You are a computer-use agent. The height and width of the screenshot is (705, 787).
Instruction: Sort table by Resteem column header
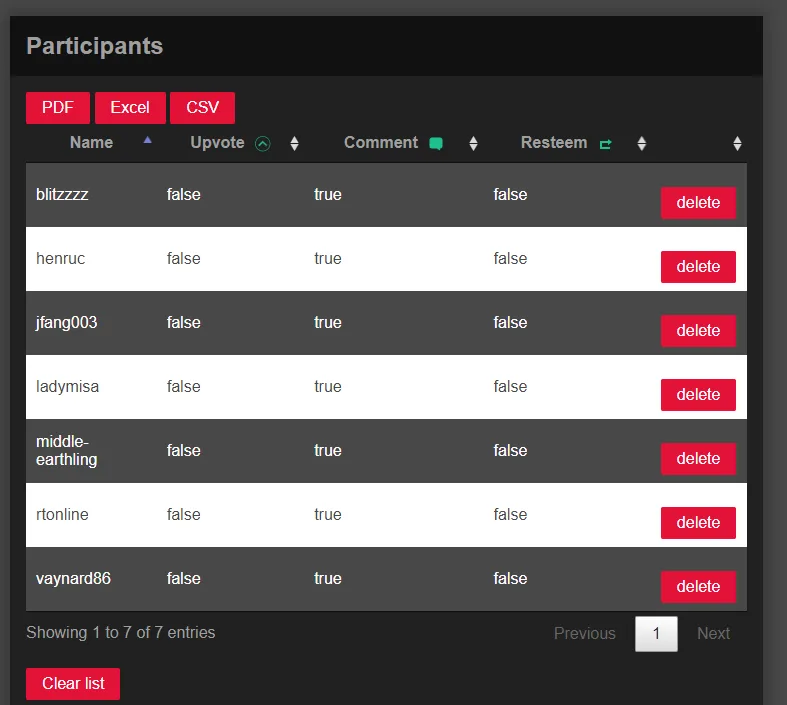pyautogui.click(x=554, y=143)
